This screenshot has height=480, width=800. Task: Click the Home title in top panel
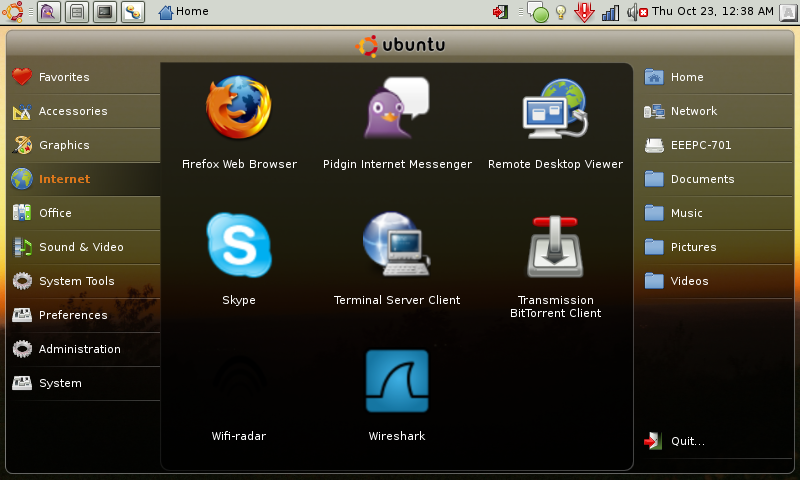tap(183, 12)
